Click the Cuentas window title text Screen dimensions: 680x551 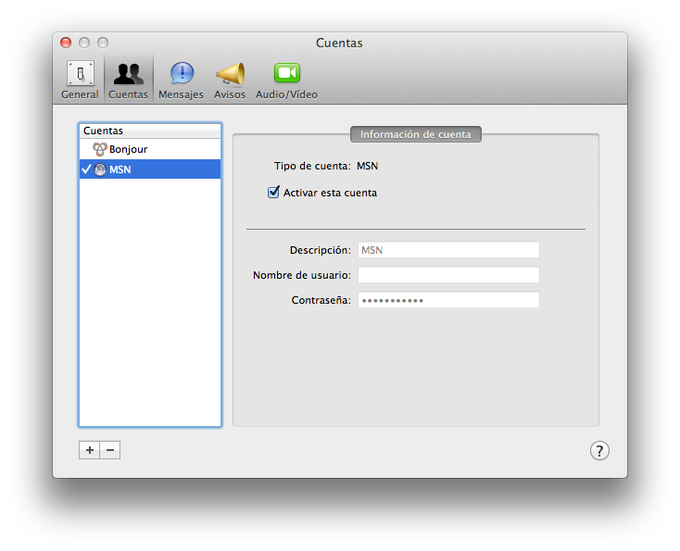click(x=339, y=43)
